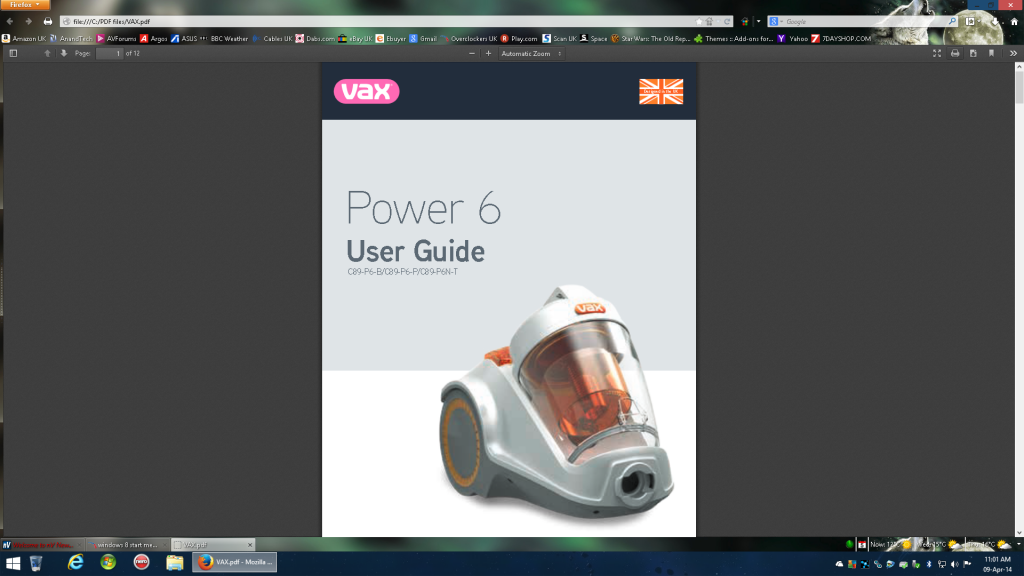Click the PDF current view bookmark icon
This screenshot has height=576, width=1024.
pyautogui.click(x=991, y=54)
